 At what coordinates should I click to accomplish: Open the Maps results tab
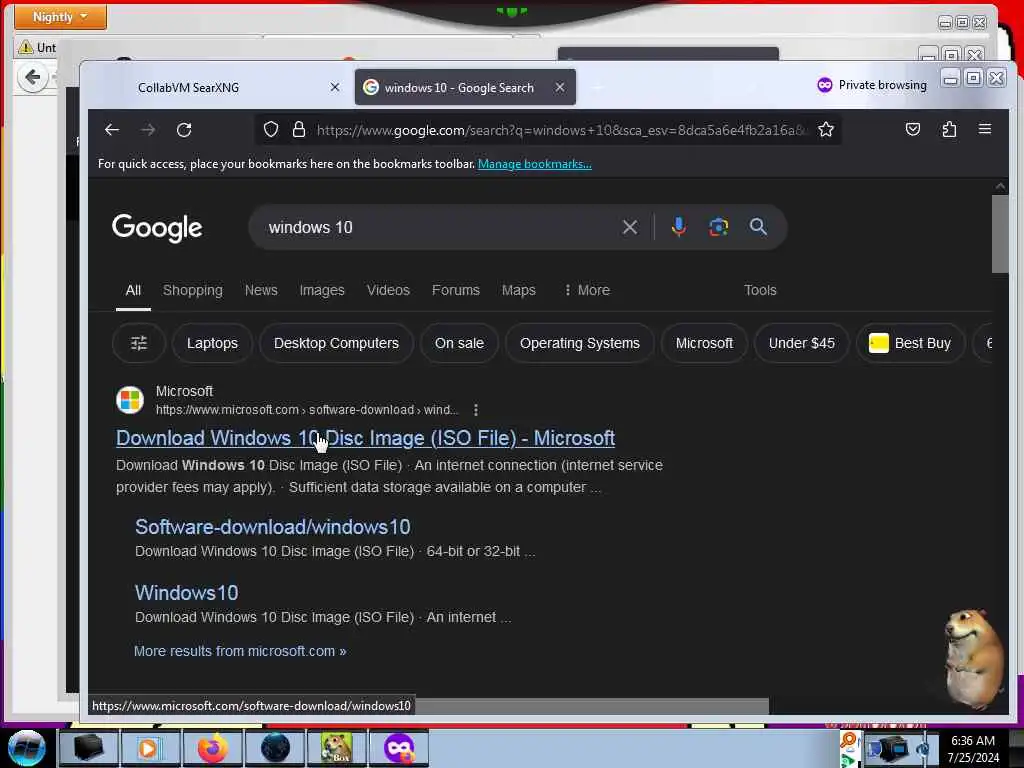pos(519,290)
